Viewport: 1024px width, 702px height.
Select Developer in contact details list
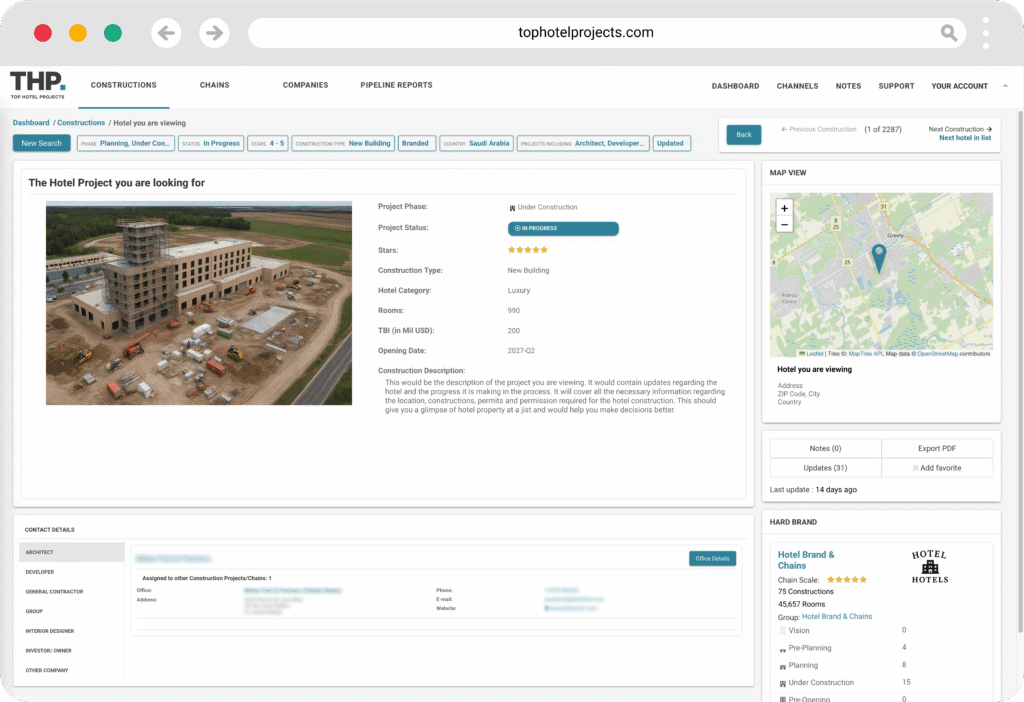point(40,572)
